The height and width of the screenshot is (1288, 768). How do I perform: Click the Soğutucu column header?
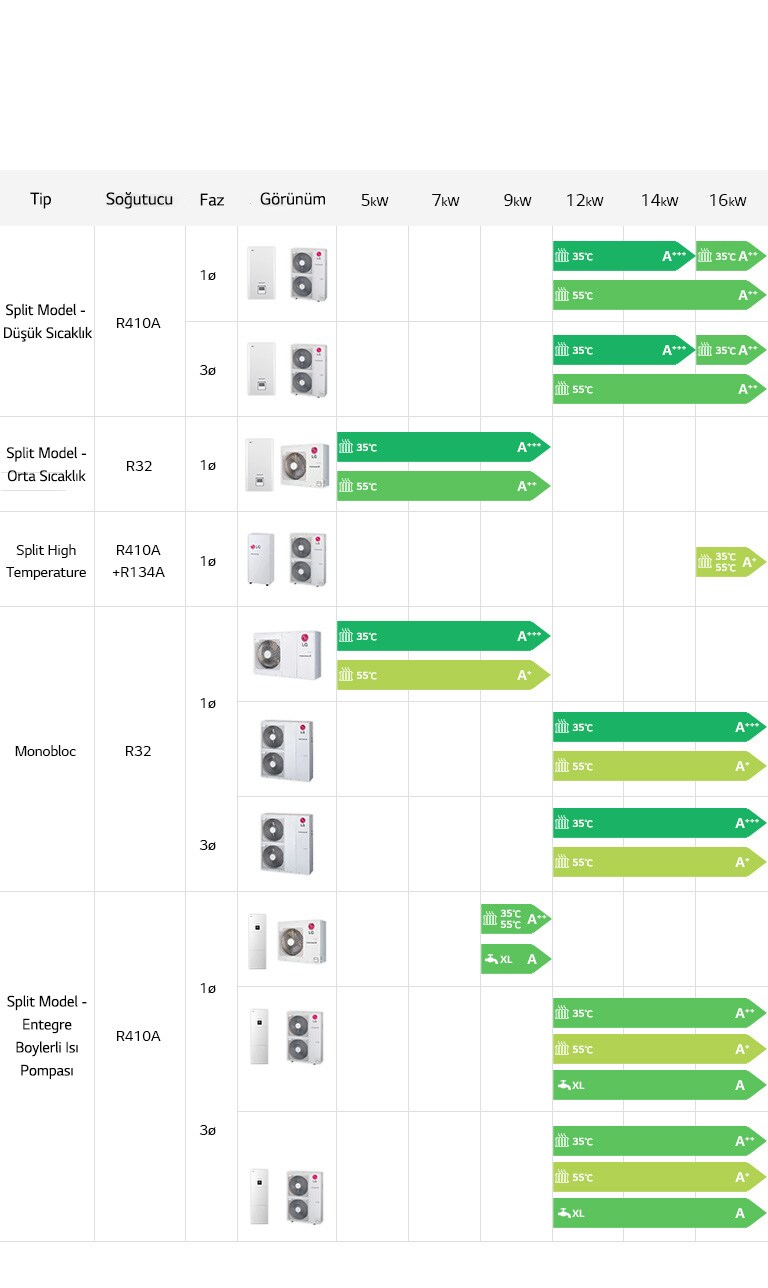click(x=139, y=199)
